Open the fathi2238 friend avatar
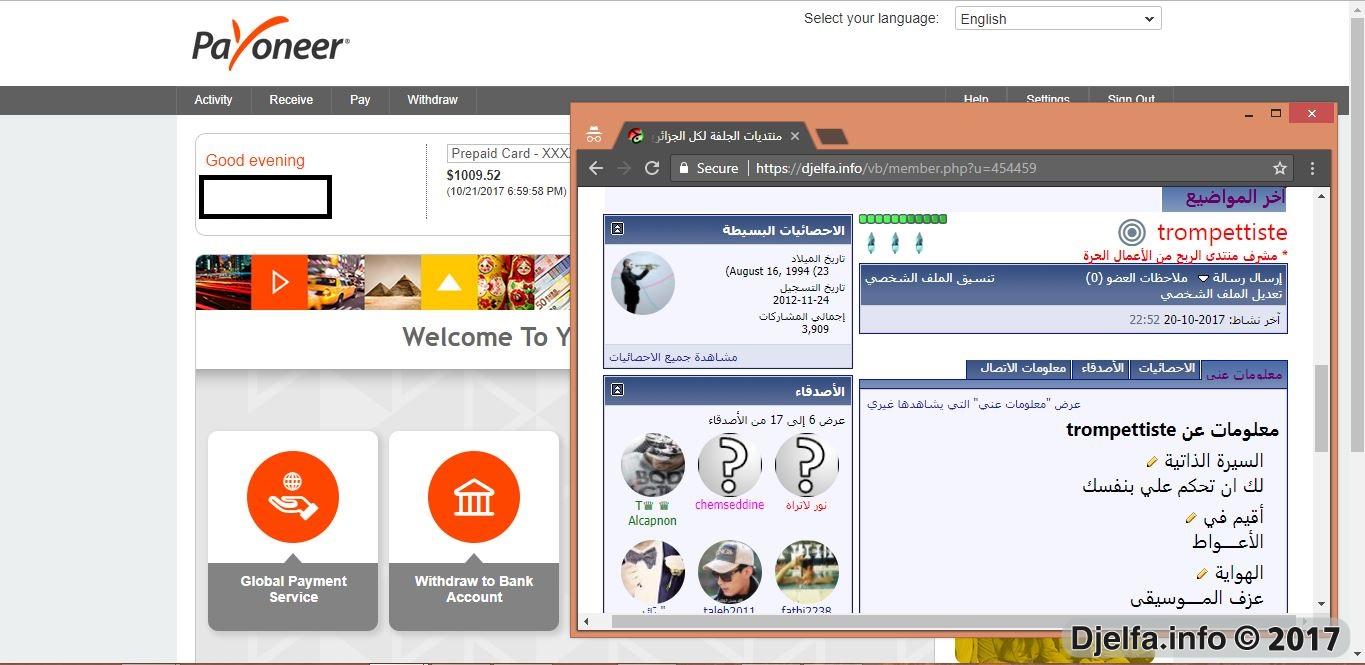 (806, 573)
